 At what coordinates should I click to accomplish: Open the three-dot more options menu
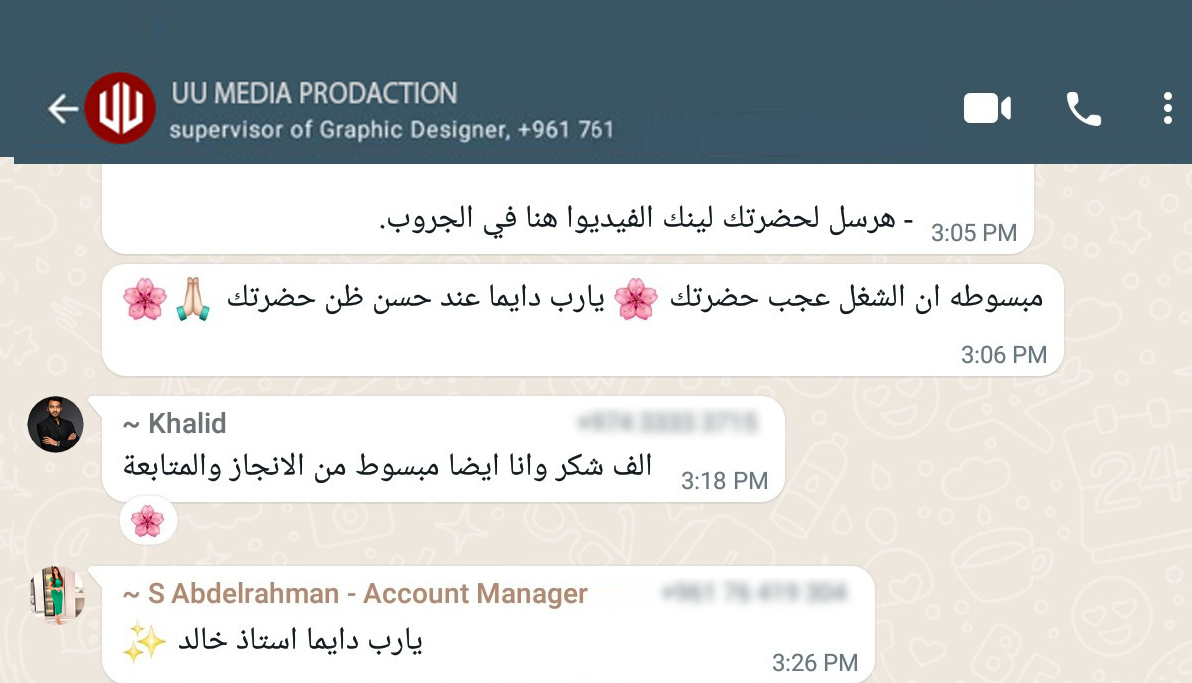(1167, 108)
